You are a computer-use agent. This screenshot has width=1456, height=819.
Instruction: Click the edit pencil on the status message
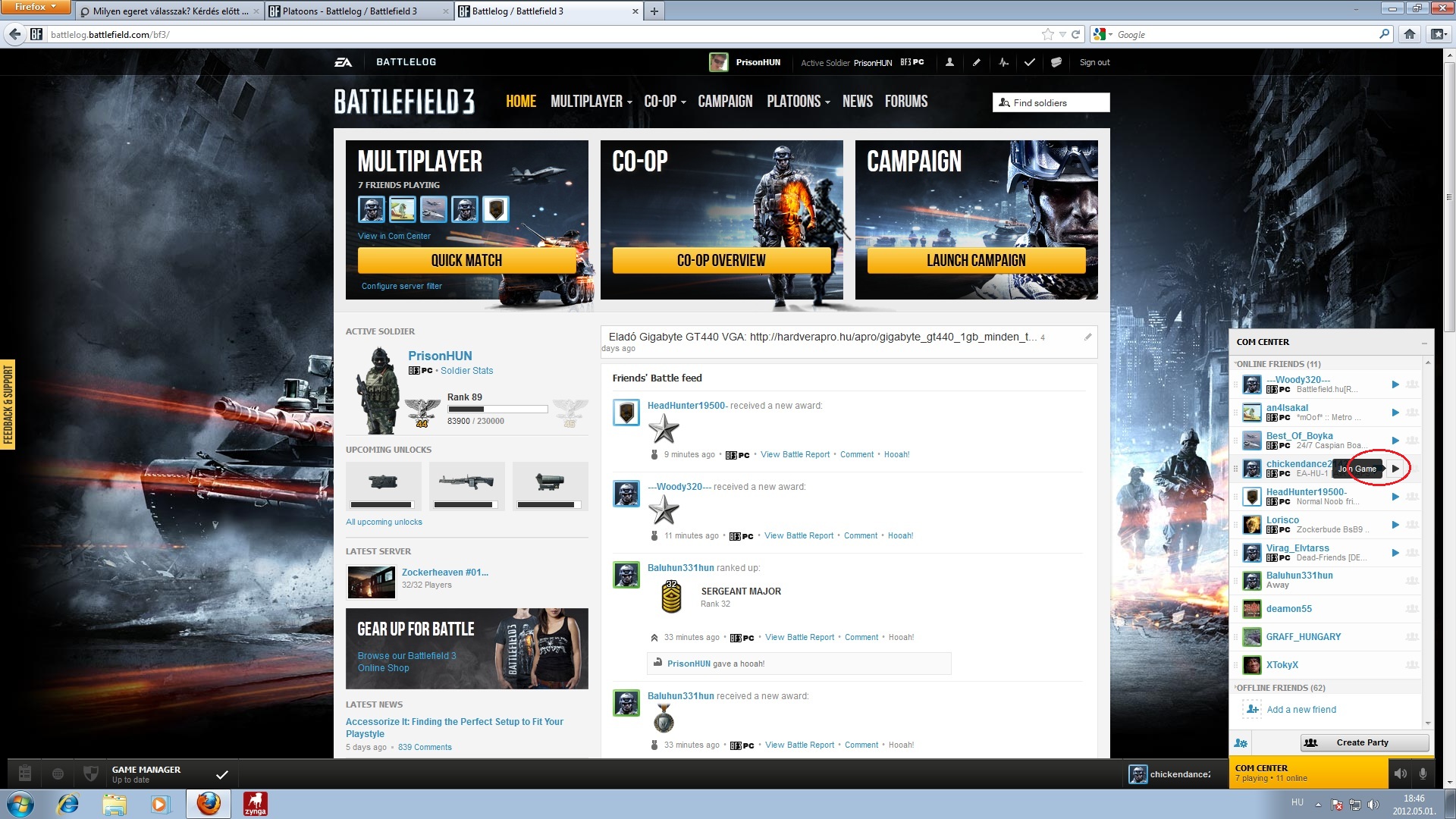(1087, 337)
